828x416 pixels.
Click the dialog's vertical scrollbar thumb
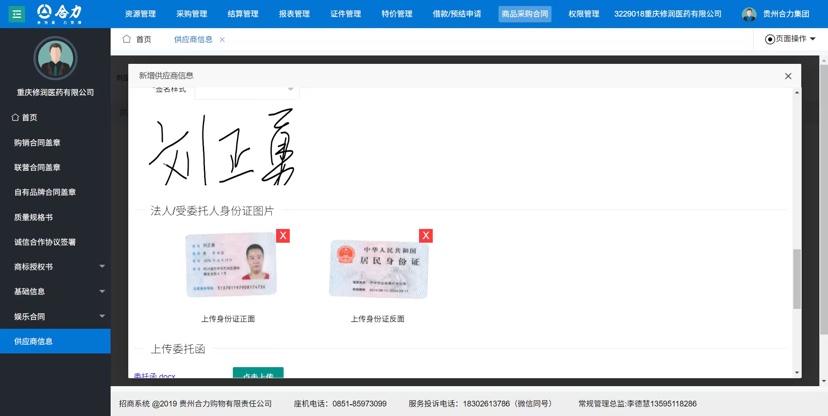coord(797,278)
